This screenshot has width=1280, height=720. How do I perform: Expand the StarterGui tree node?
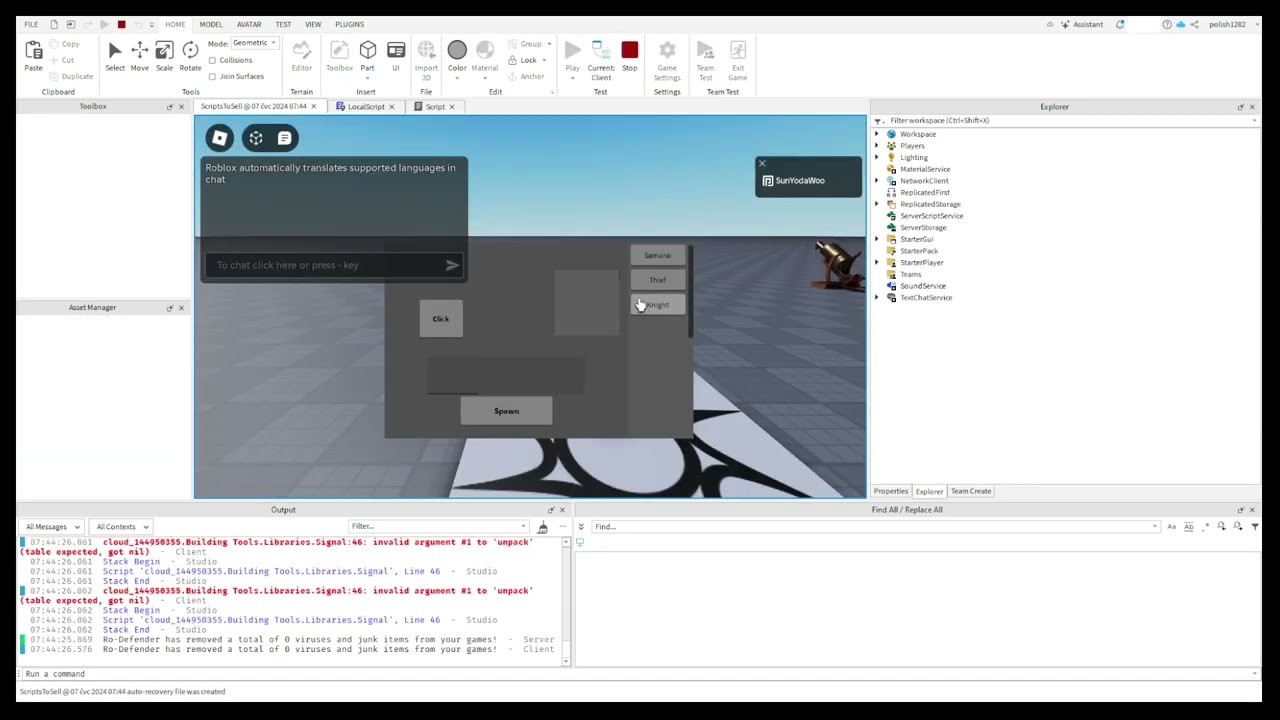tap(878, 239)
